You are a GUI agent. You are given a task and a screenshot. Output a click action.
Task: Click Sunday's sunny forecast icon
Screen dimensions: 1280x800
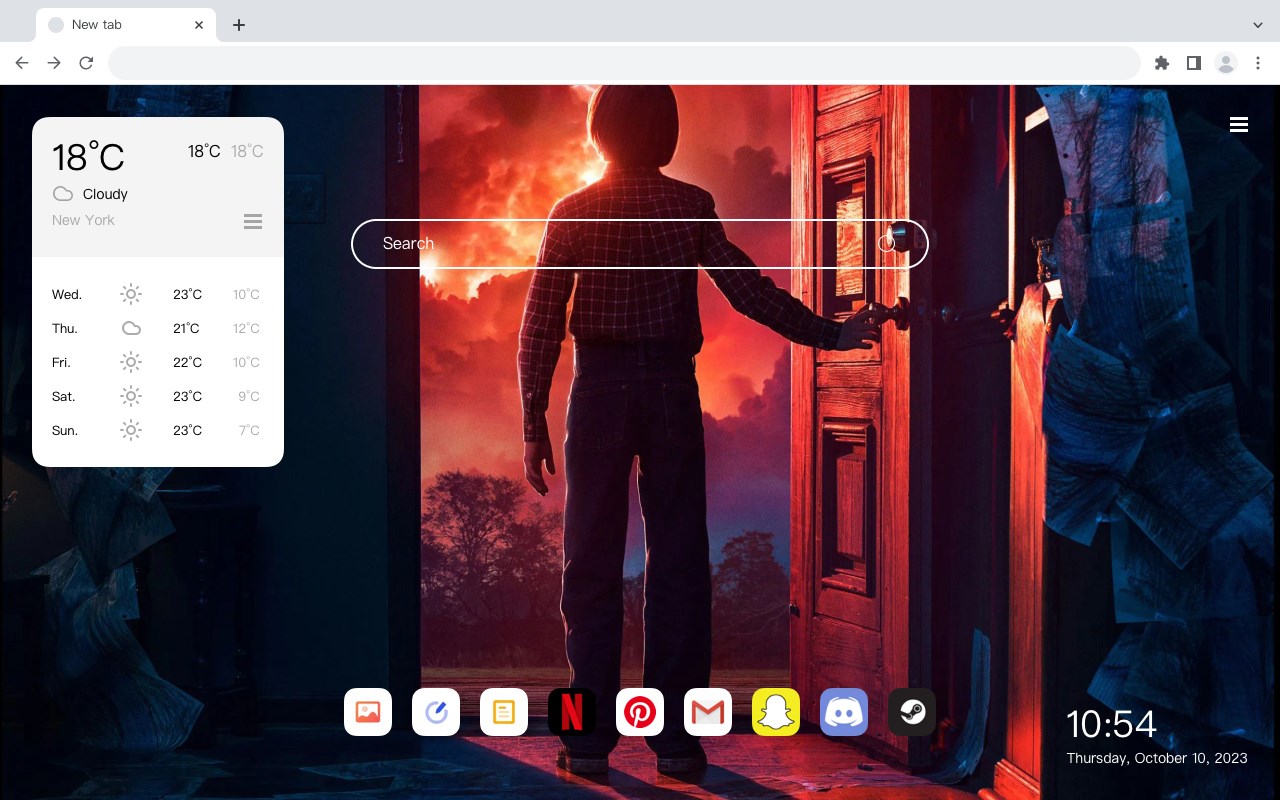click(x=131, y=430)
